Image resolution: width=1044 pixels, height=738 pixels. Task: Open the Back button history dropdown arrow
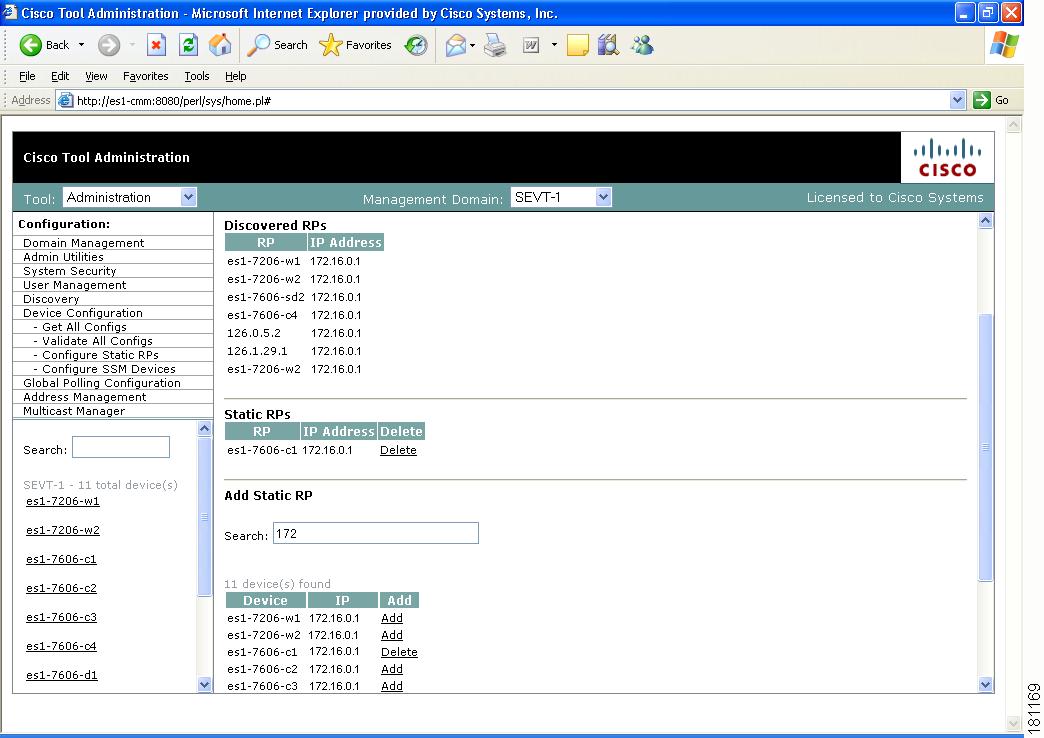pos(81,45)
